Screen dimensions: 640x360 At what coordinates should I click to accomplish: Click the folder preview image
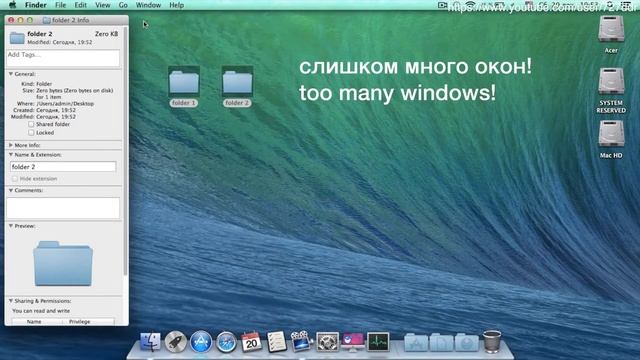coord(63,263)
